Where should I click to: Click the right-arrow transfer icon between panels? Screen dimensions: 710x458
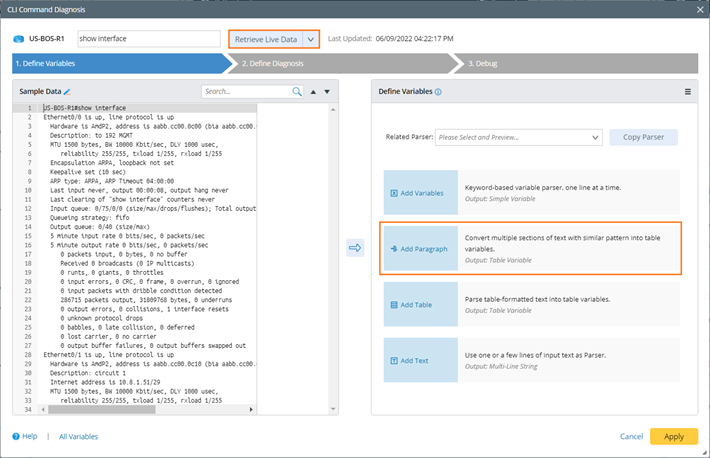[x=355, y=248]
